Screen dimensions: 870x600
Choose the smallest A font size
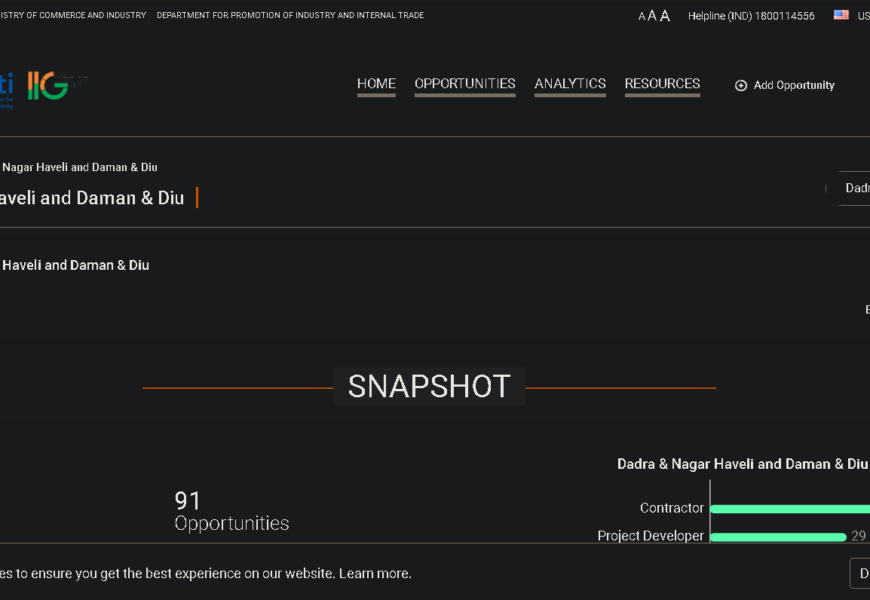[x=641, y=17]
